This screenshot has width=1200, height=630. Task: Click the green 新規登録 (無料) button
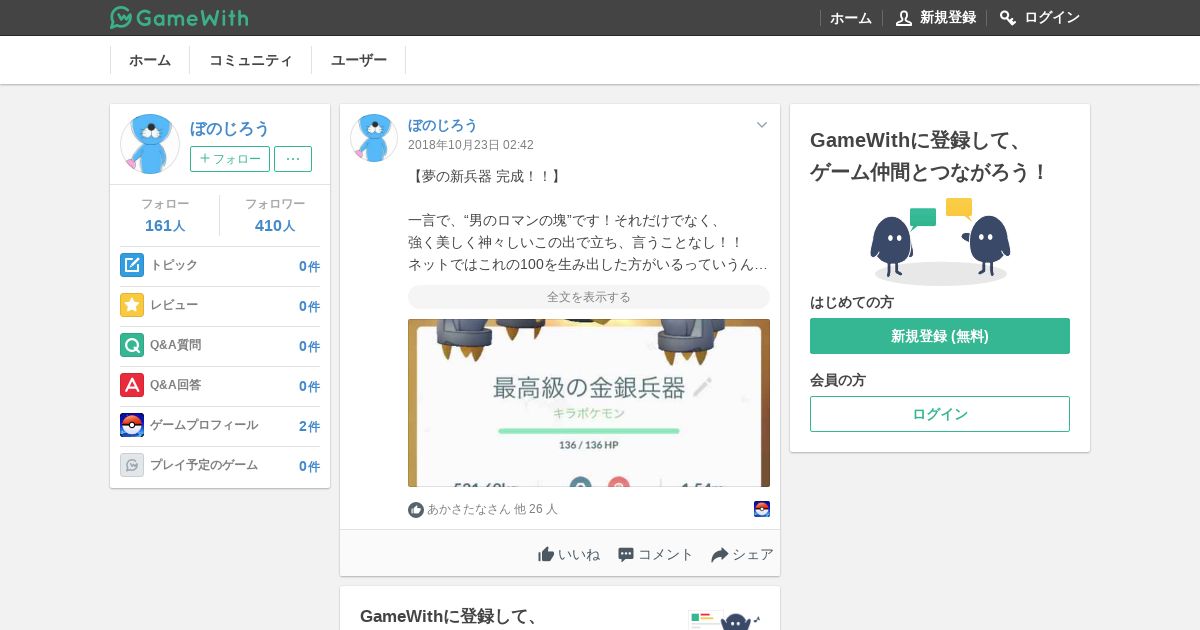click(x=940, y=336)
